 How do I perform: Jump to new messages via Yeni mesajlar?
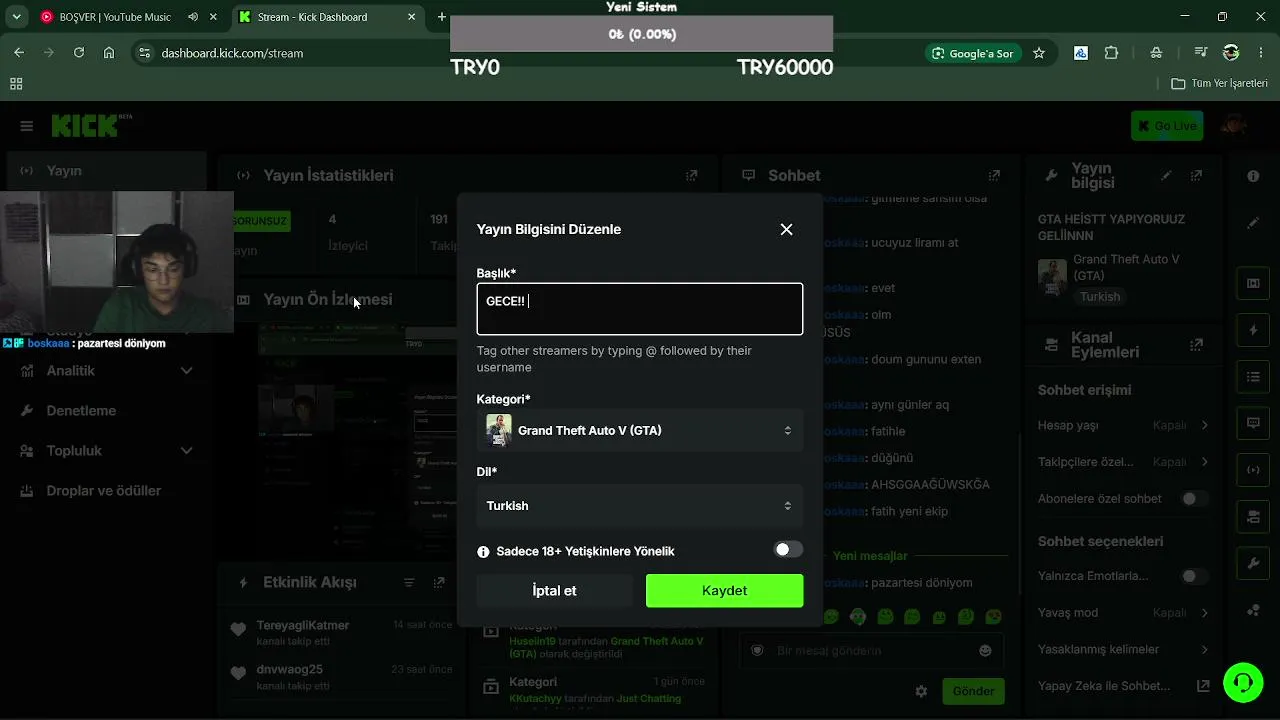click(870, 556)
